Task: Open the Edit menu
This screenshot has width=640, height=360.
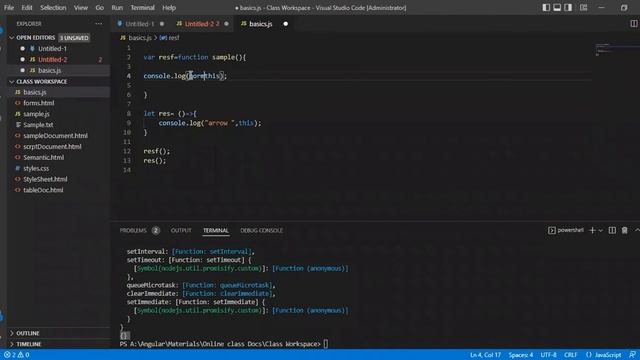Action: (x=27, y=8)
